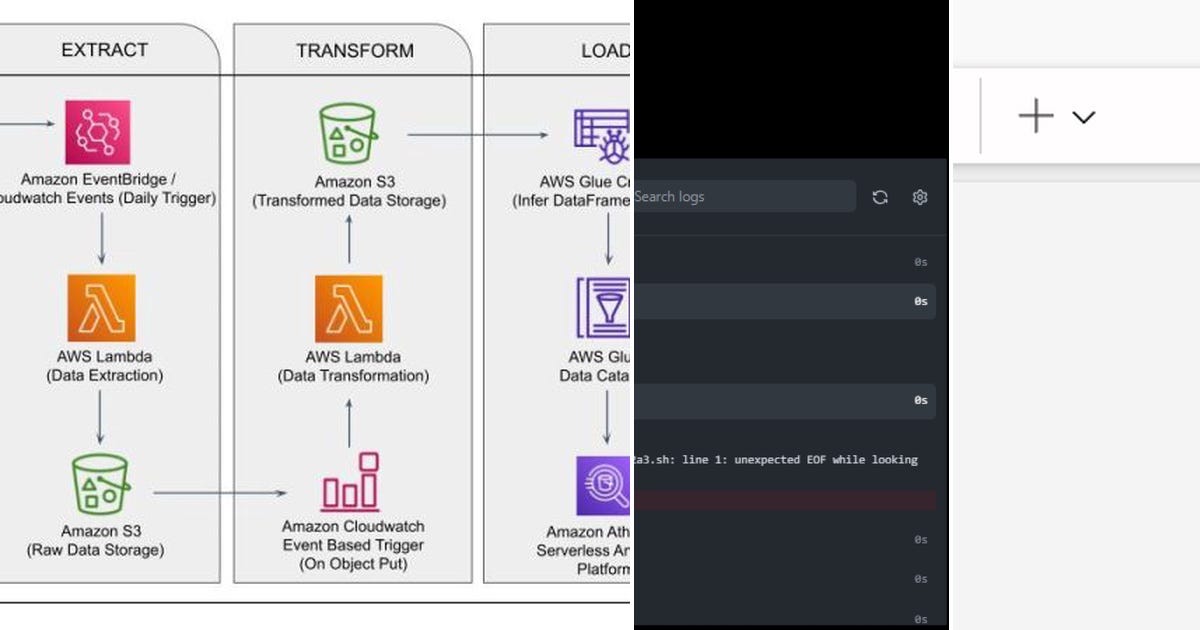Click the red highlighted failed log row
Viewport: 1200px width, 630px height.
click(785, 500)
